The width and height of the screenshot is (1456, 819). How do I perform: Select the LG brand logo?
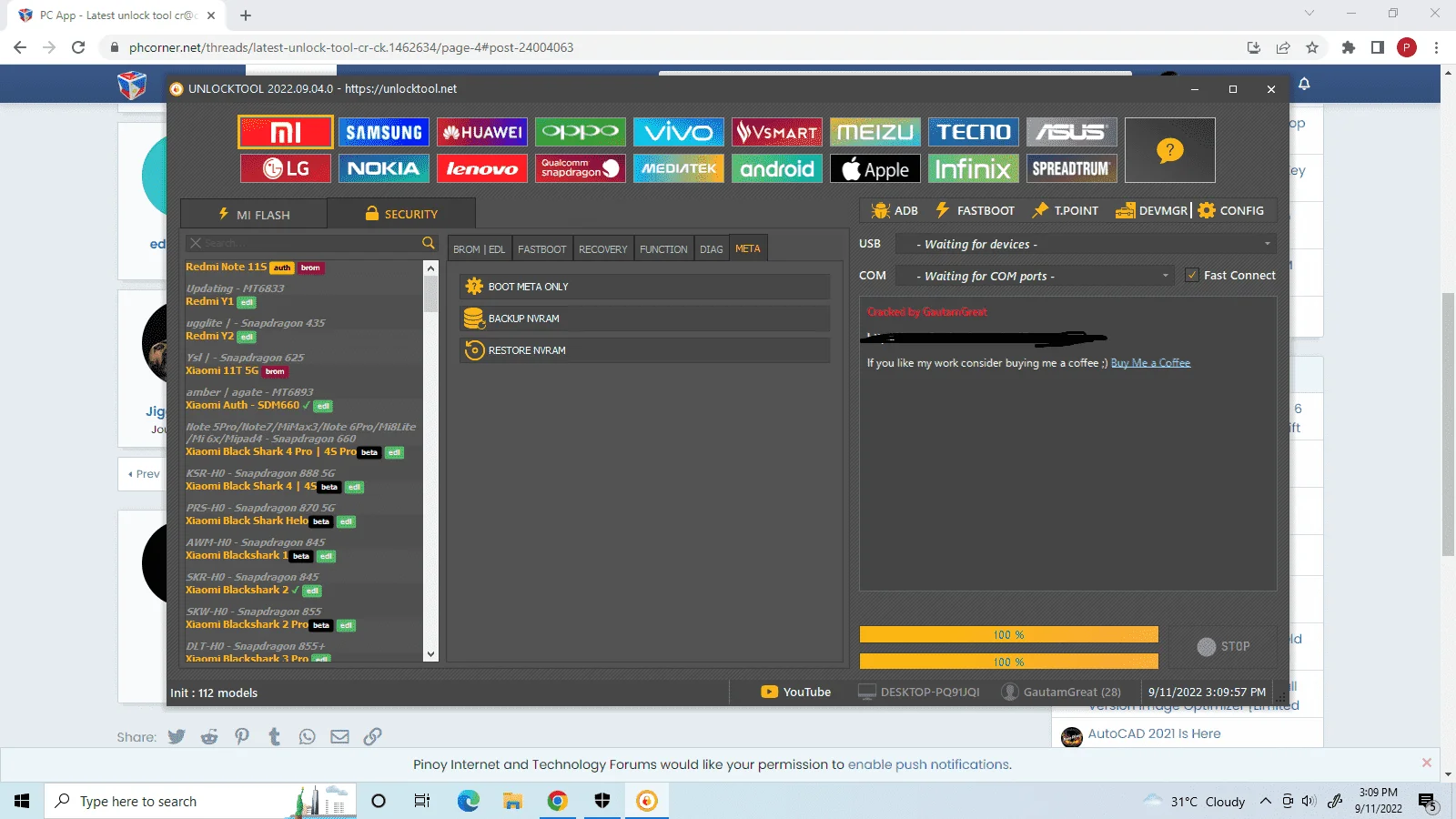[x=286, y=168]
